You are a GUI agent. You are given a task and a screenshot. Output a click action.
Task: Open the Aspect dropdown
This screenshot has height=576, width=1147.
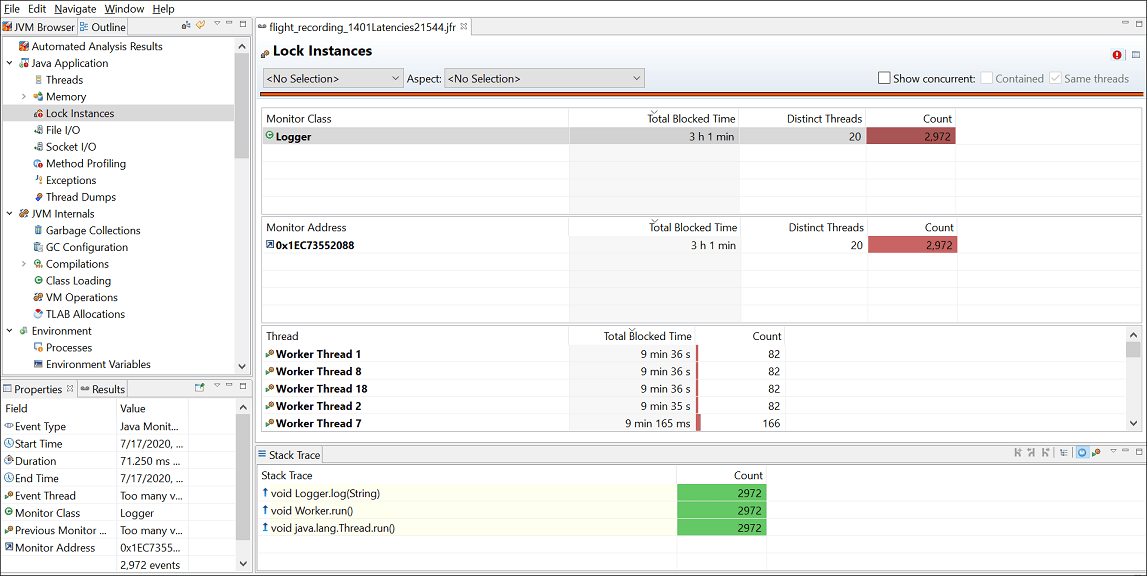pos(544,78)
